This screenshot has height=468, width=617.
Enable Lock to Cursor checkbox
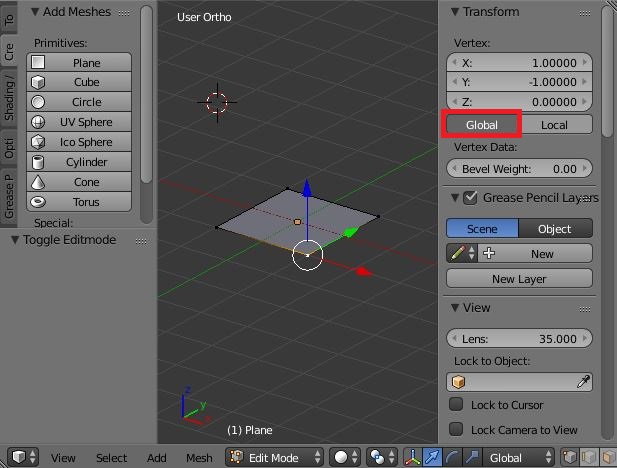(456, 404)
